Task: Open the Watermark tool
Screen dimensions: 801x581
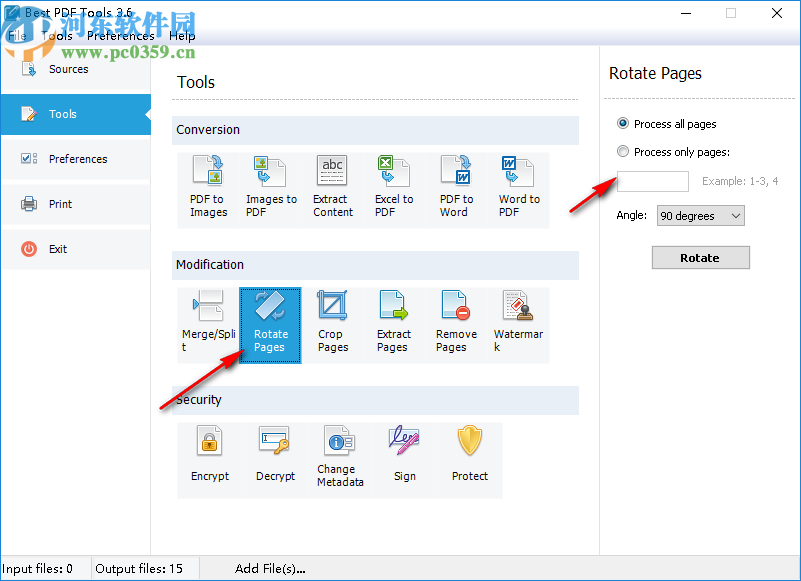Action: click(518, 320)
